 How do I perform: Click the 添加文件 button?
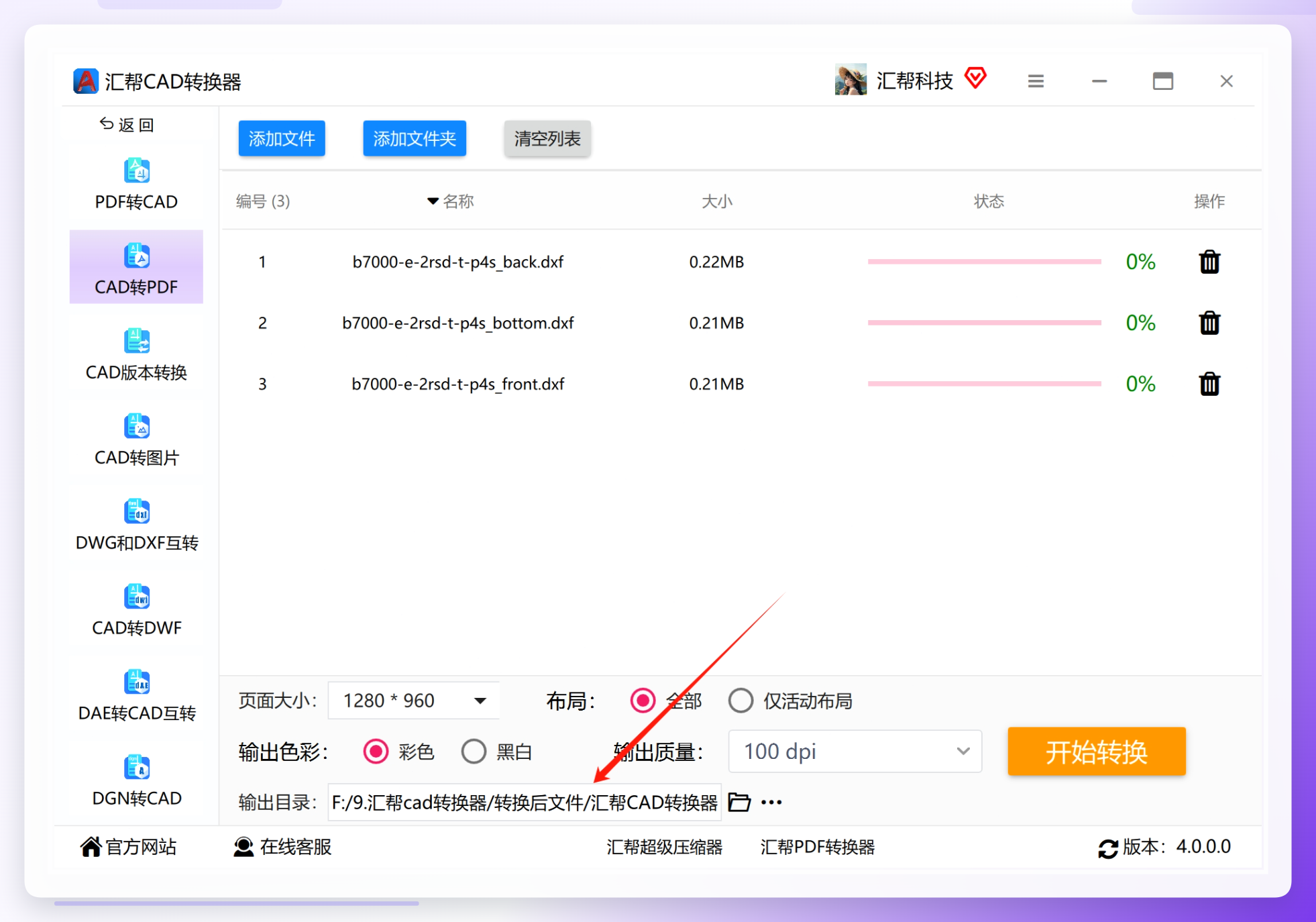pos(282,138)
